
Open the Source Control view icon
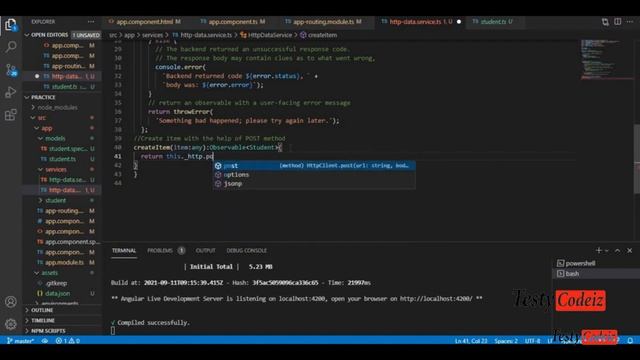coord(11,70)
